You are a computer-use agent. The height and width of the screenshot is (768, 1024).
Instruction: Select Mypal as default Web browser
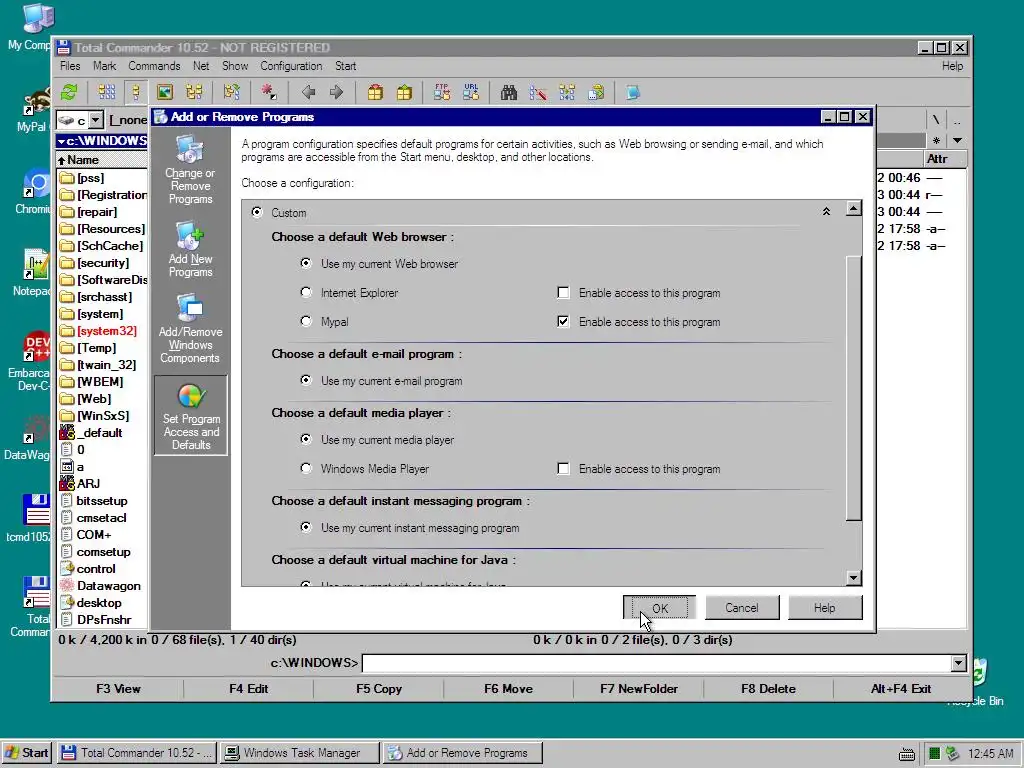306,321
